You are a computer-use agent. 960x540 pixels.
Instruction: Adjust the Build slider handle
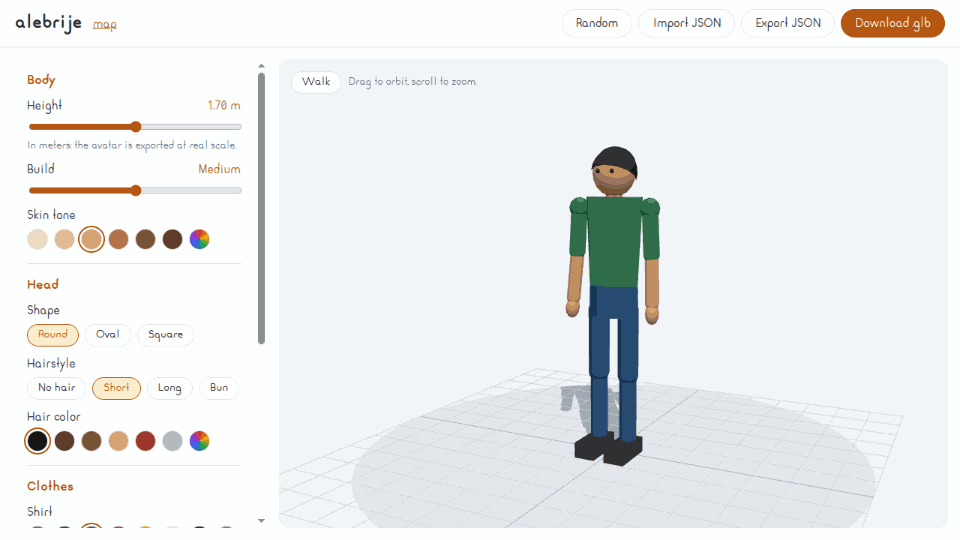[136, 190]
